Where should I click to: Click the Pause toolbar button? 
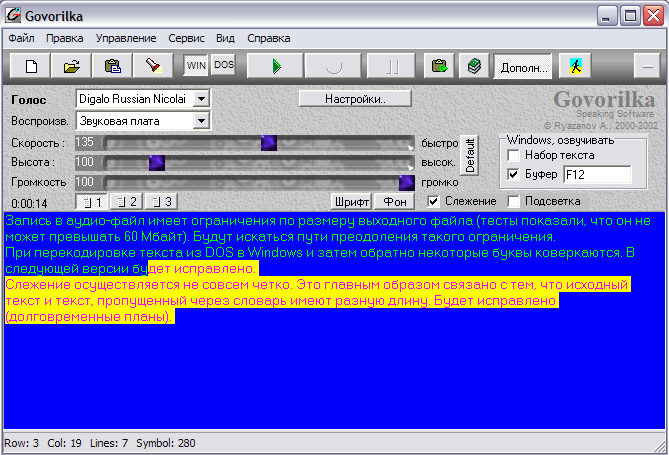tap(391, 66)
